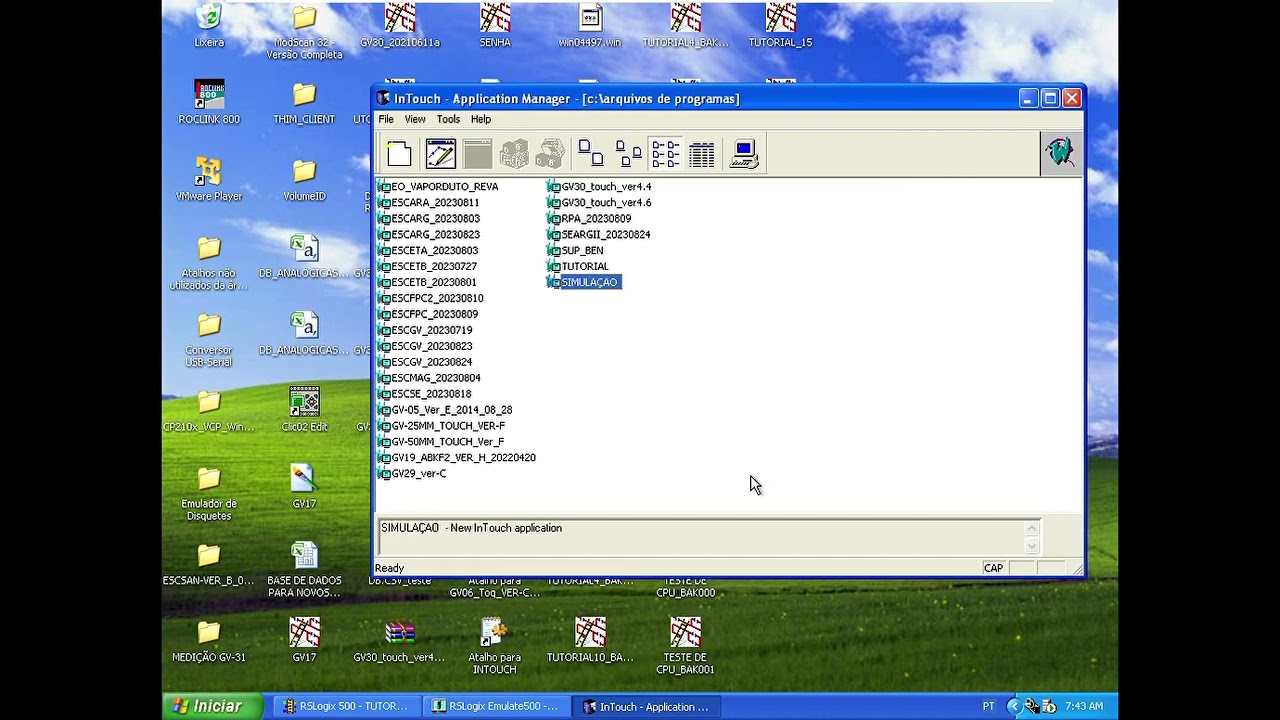Select ESCETA_20230803 application
1280x720 pixels.
click(428, 250)
